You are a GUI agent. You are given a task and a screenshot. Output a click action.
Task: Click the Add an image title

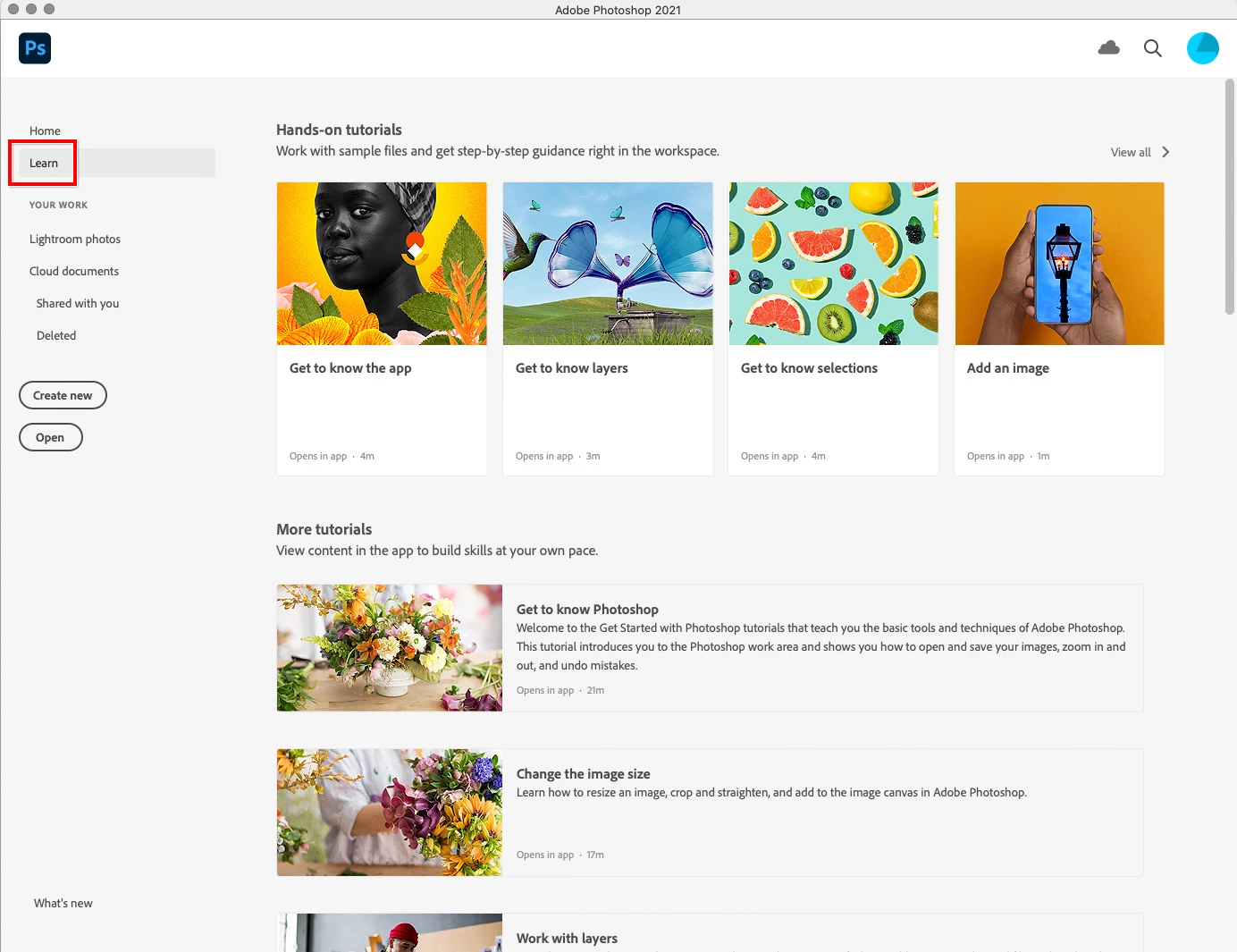tap(1008, 368)
